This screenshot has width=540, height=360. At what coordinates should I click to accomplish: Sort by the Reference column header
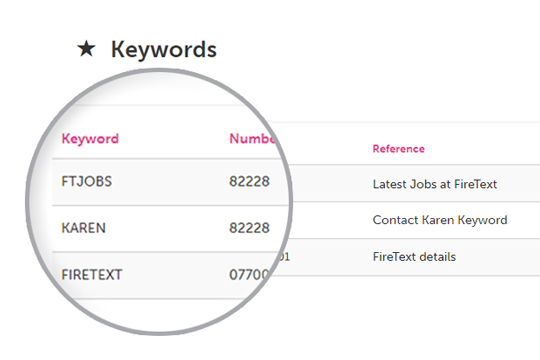coord(398,149)
